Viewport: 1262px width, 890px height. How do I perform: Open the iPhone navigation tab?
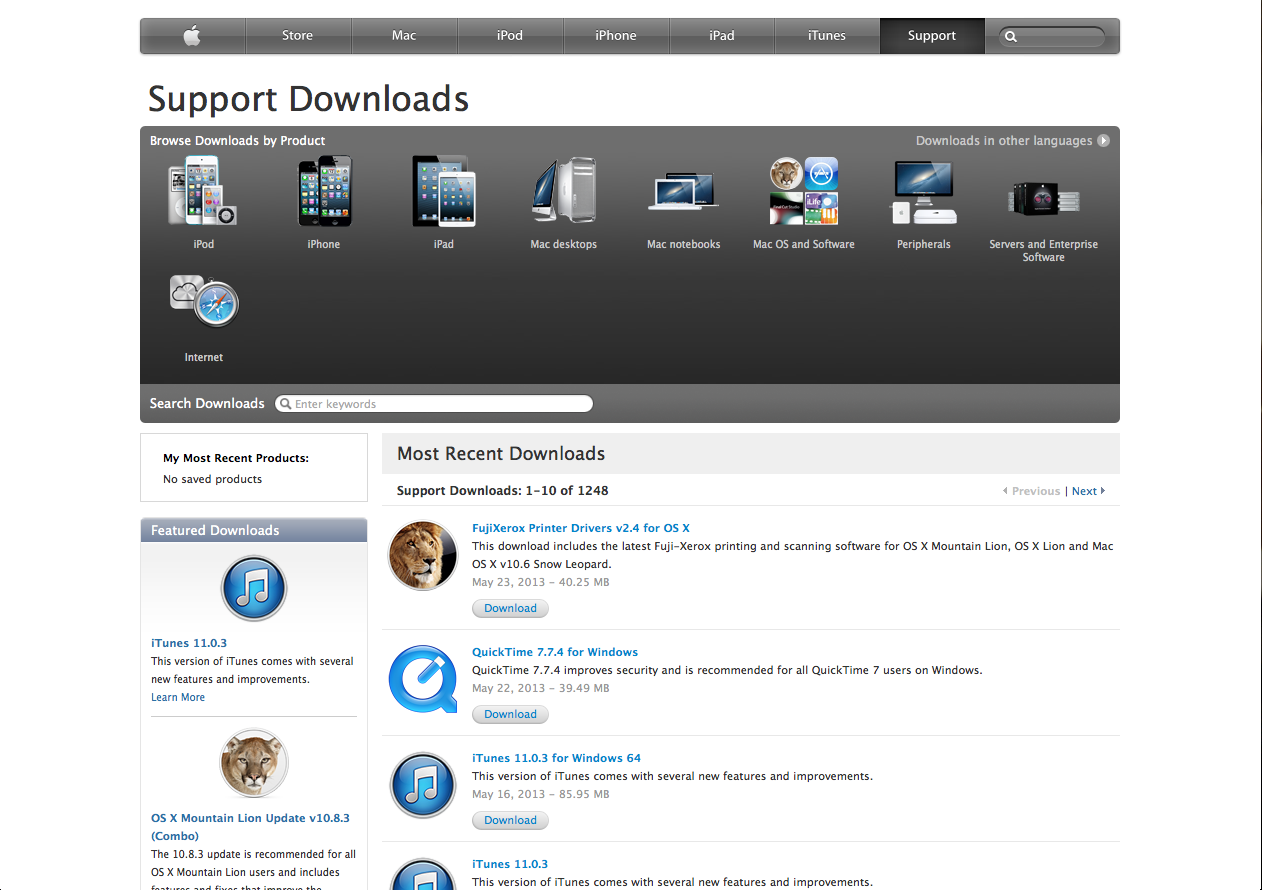point(616,36)
